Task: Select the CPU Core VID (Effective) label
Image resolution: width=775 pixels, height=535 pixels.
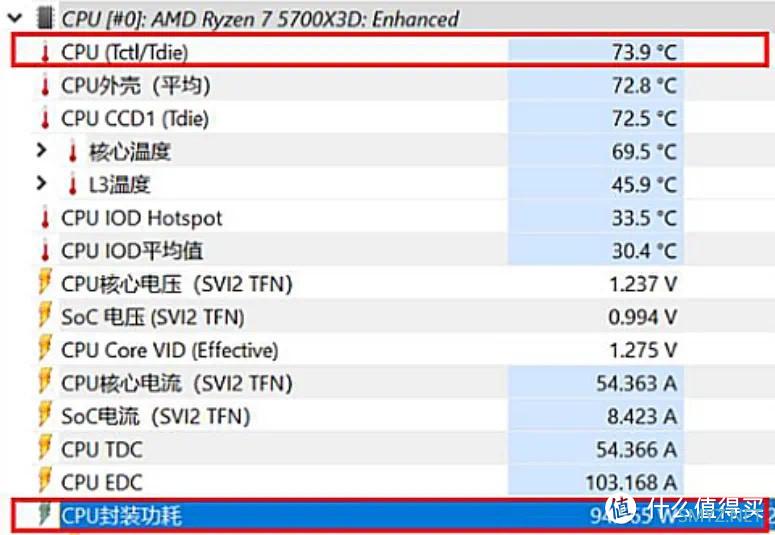Action: (x=170, y=351)
